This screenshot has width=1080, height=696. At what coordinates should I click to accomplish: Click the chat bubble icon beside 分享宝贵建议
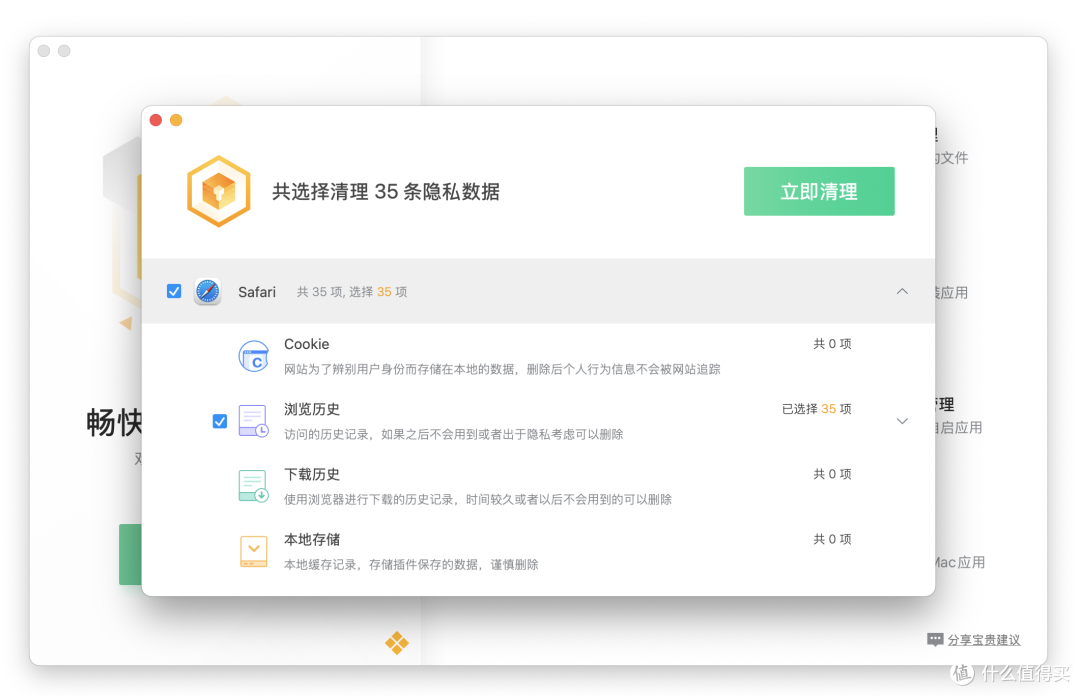[935, 640]
